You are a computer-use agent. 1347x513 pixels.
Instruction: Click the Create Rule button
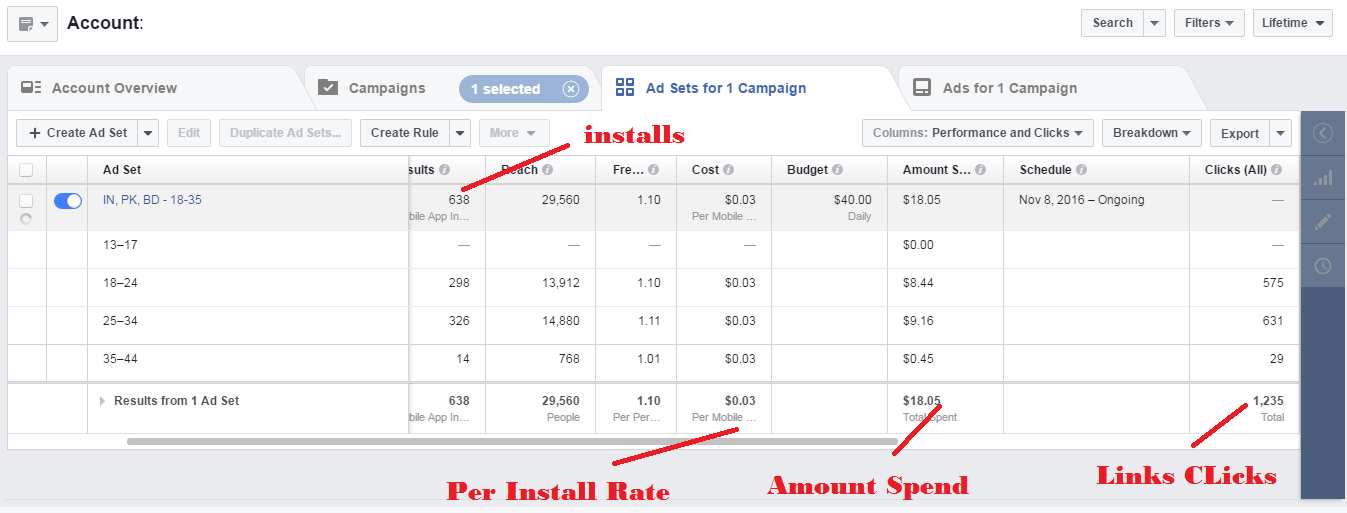[404, 133]
